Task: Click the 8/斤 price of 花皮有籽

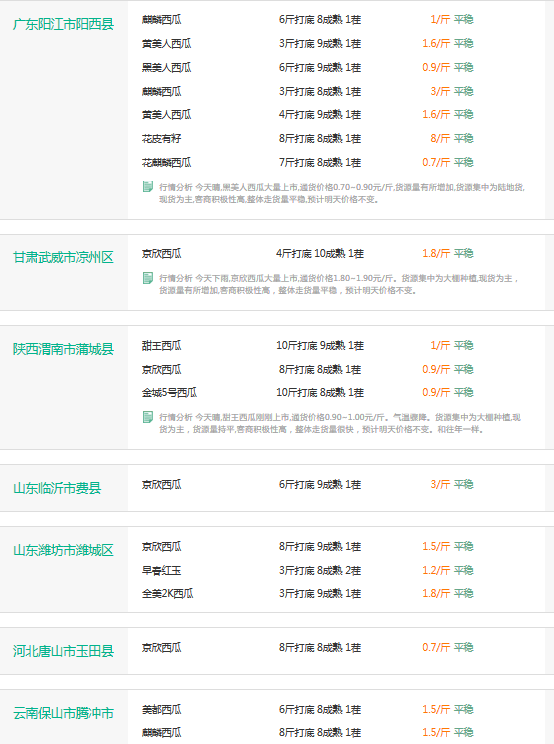Action: pos(440,139)
